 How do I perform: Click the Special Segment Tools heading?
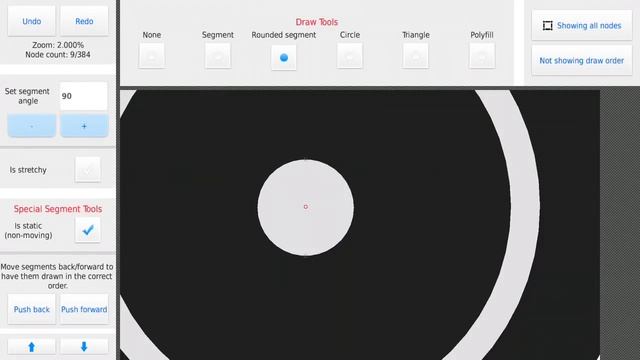pos(58,209)
